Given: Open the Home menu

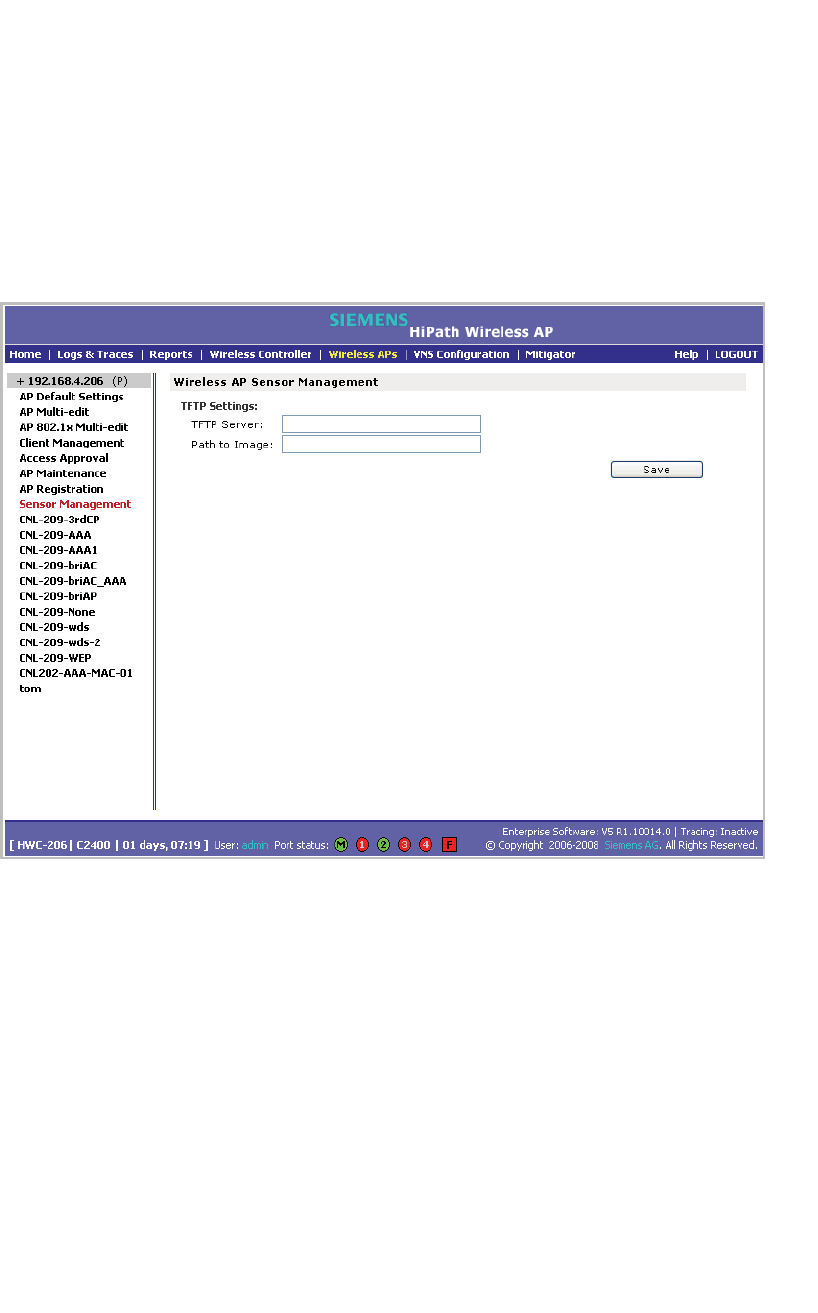Looking at the screenshot, I should tap(25, 354).
